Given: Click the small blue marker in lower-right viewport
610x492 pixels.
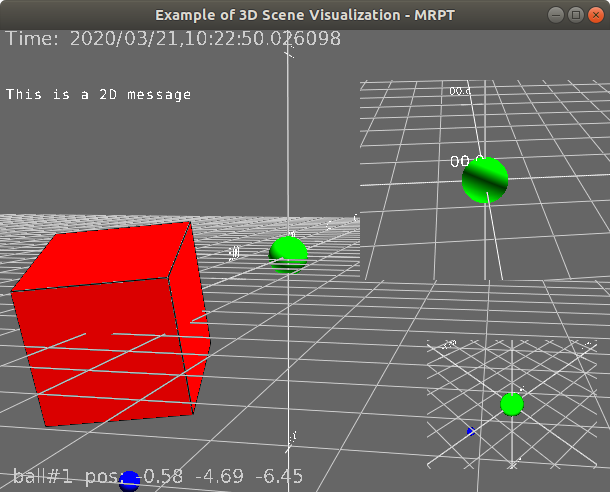Looking at the screenshot, I should point(470,431).
